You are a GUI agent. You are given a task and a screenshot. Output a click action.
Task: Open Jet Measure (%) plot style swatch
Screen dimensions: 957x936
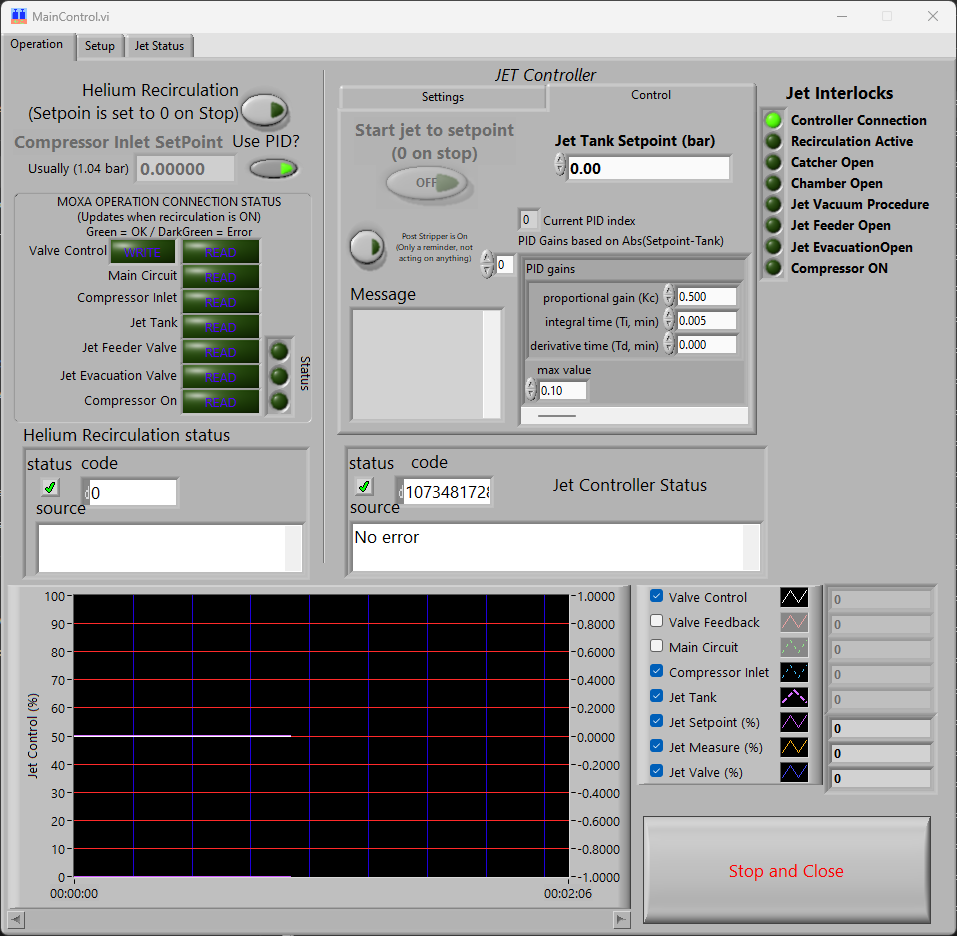794,747
